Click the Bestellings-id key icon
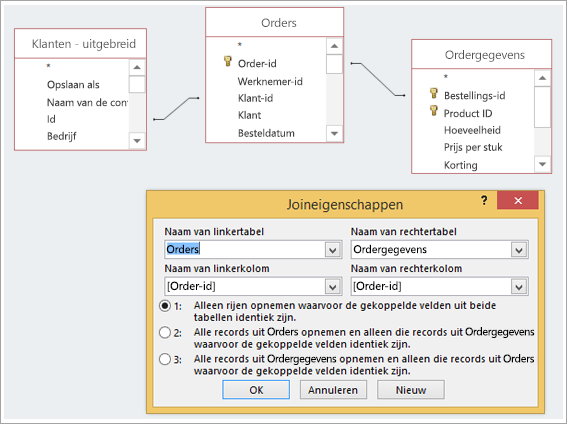Viewport: 567px width, 424px height. [434, 93]
